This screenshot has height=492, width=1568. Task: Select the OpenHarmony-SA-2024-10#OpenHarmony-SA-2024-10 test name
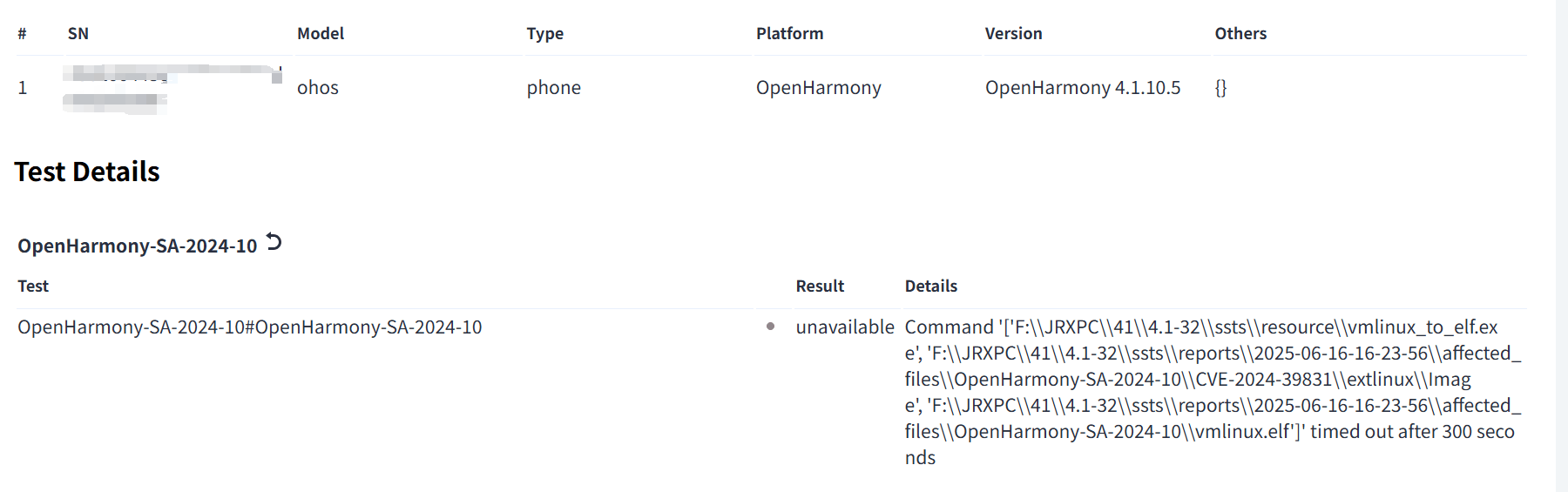click(250, 327)
